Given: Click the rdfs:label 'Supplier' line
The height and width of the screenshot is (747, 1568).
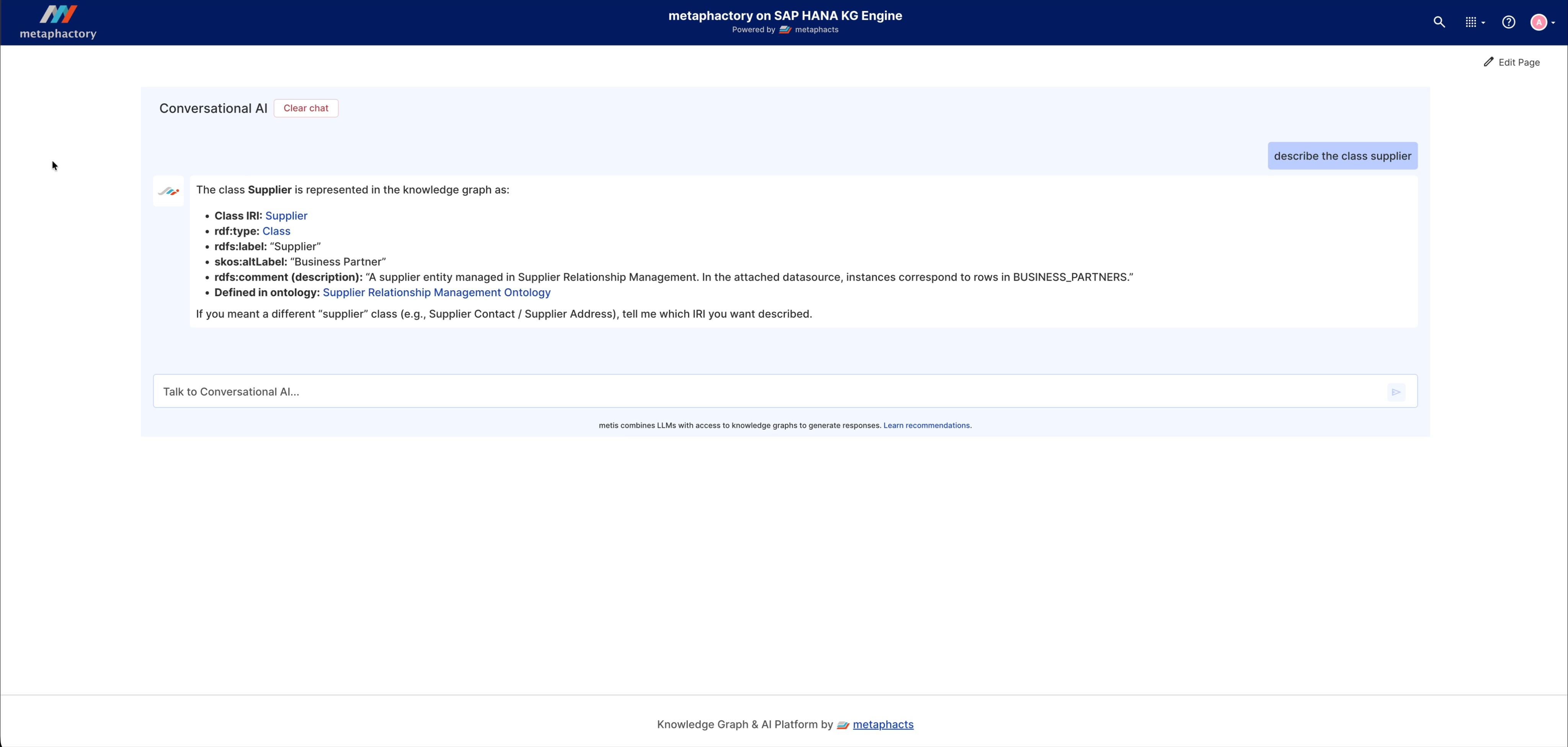Looking at the screenshot, I should point(267,246).
